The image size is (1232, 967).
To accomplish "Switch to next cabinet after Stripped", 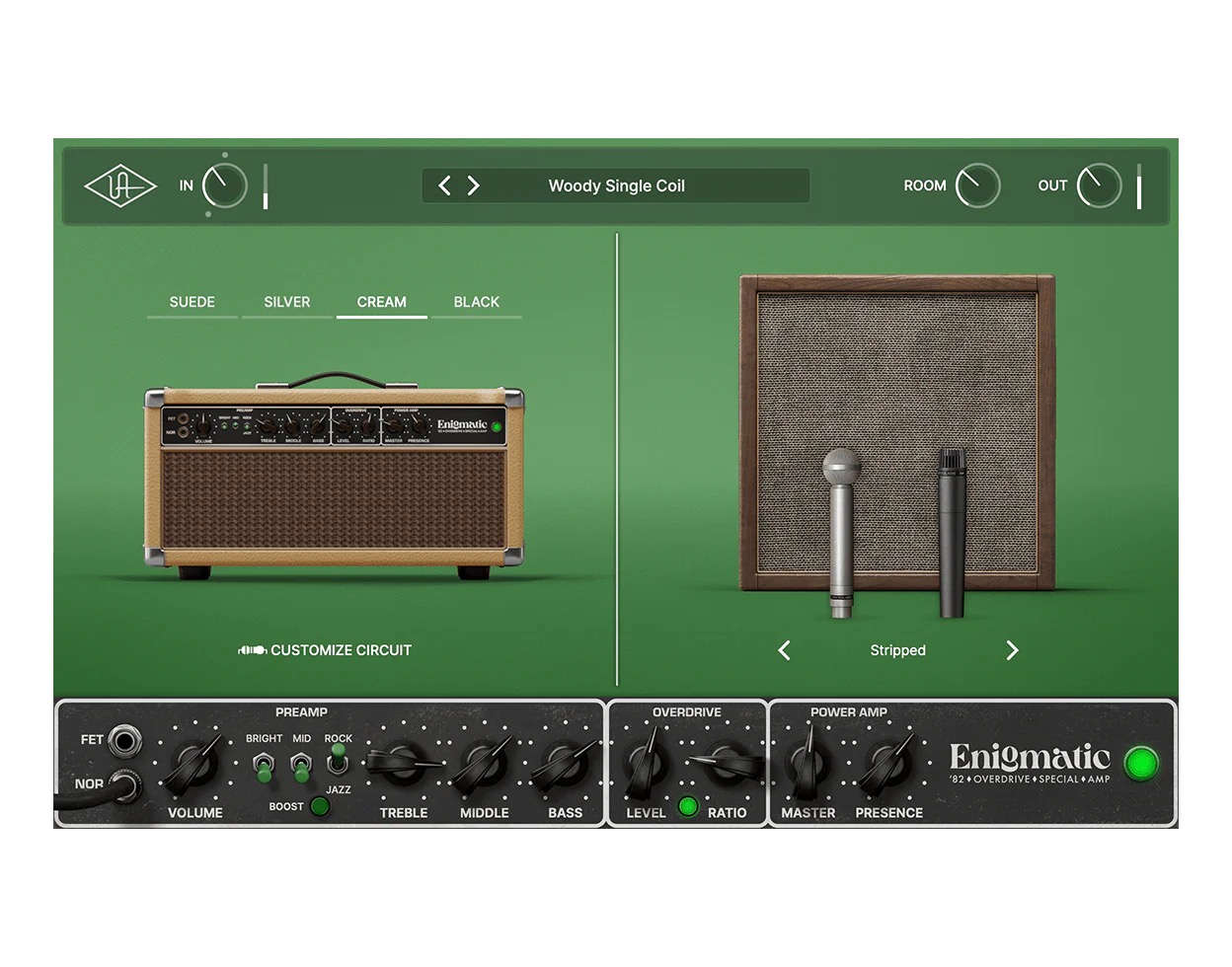I will [1012, 650].
